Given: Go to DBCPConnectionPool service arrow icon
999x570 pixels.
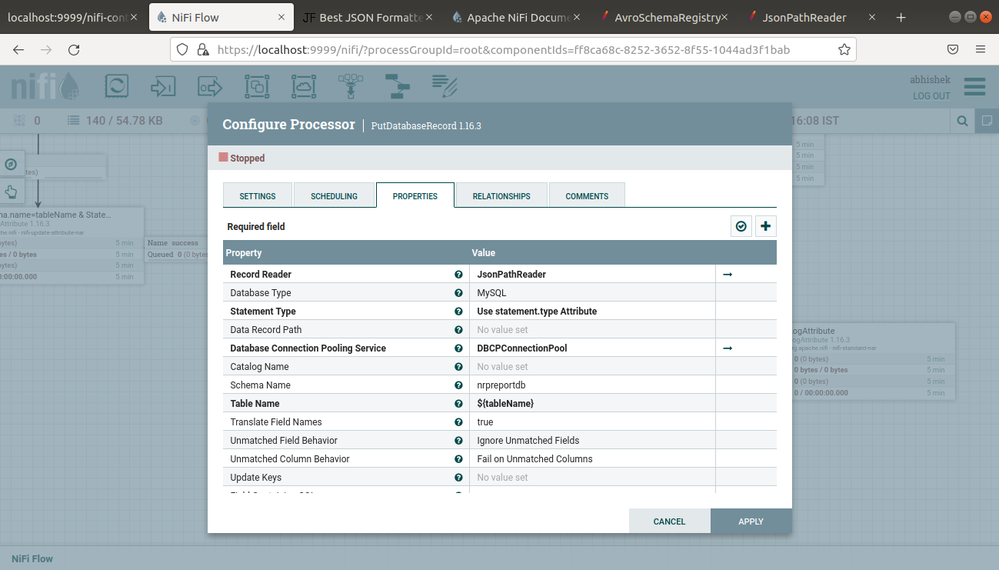Looking at the screenshot, I should 727,348.
